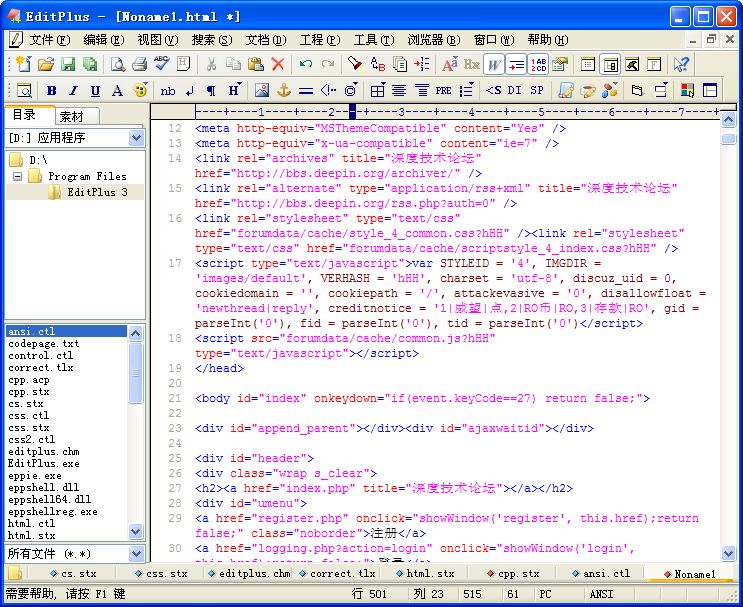The height and width of the screenshot is (607, 743).
Task: Open the Replace tool
Action: point(378,64)
